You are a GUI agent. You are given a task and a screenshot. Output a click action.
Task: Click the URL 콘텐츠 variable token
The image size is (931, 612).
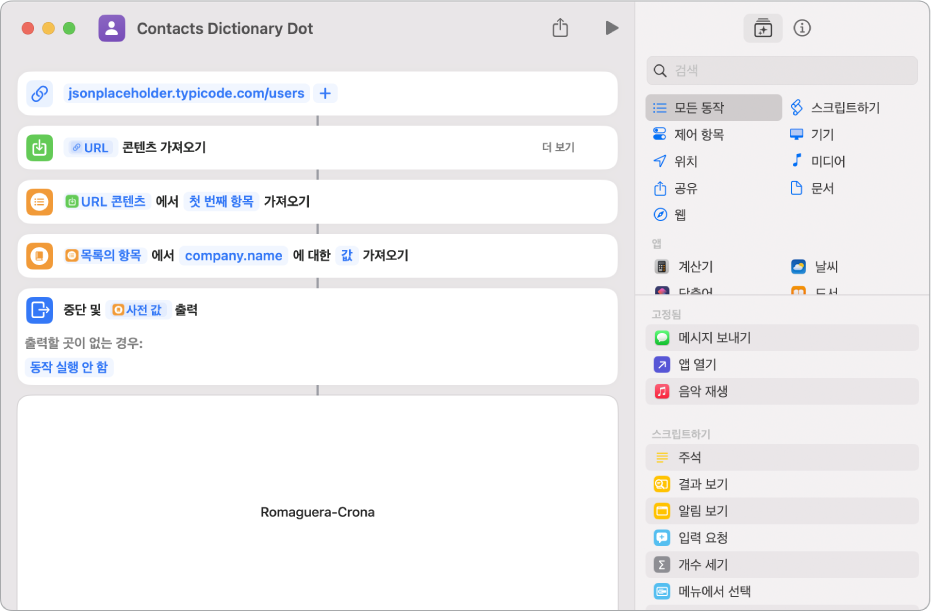coord(106,202)
